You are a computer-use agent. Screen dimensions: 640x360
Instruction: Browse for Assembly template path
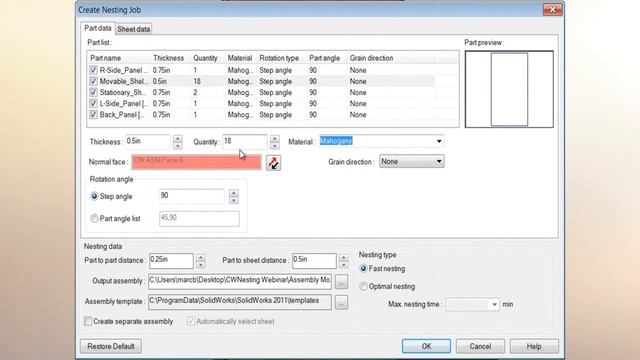[341, 302]
